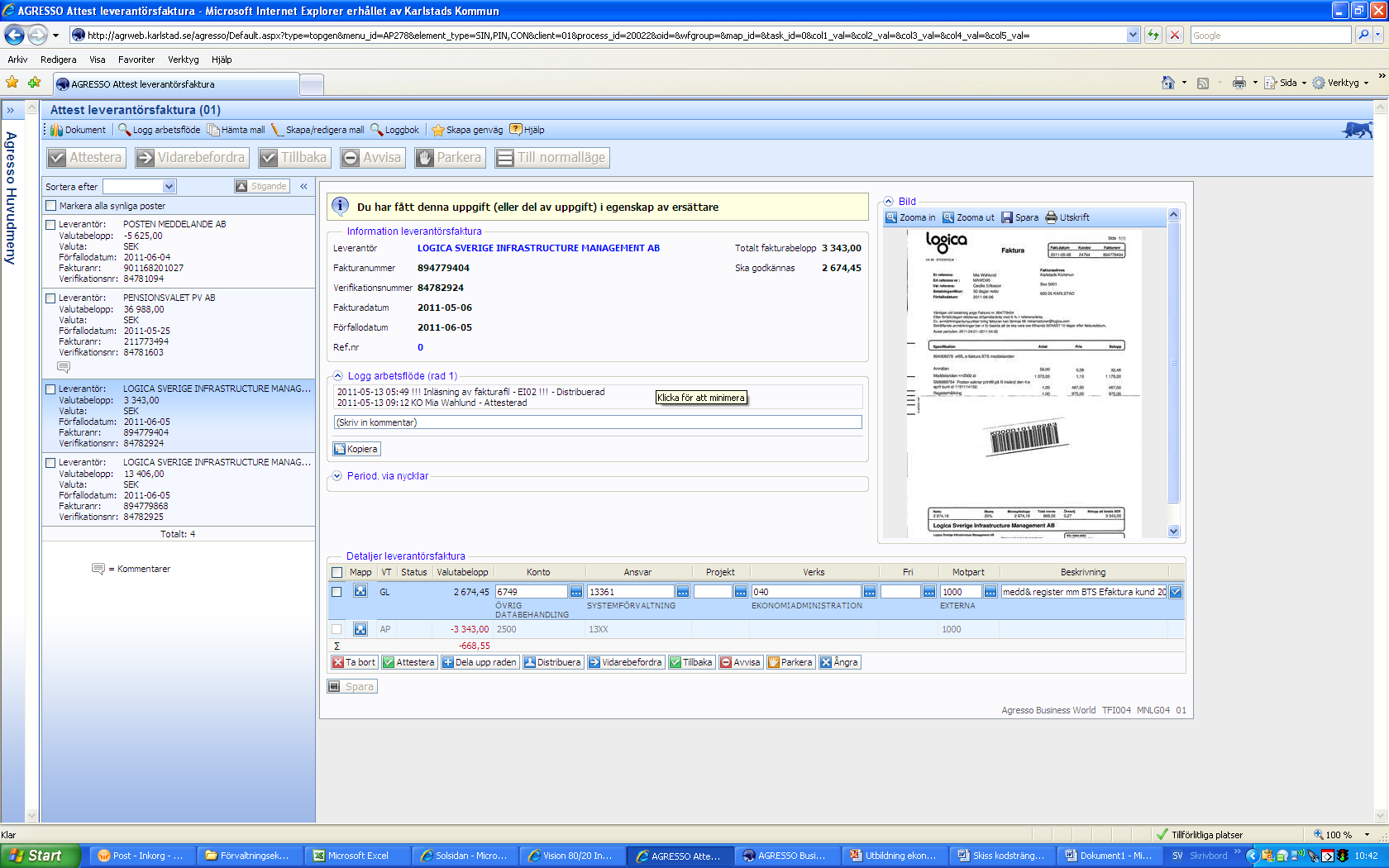Select AGRESSO Attest leverantörsfaktura browser tab
The height and width of the screenshot is (868, 1389).
(175, 84)
